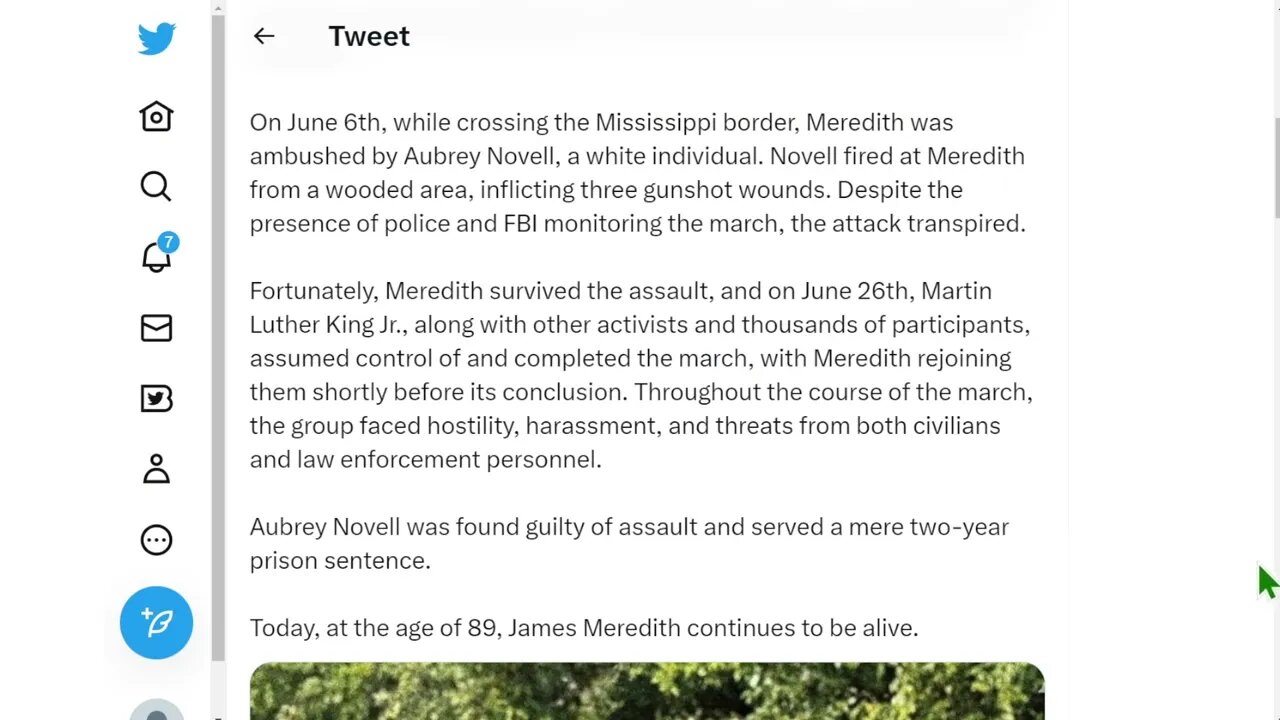The width and height of the screenshot is (1280, 720).
Task: Open the tweet's attached photo
Action: point(647,692)
